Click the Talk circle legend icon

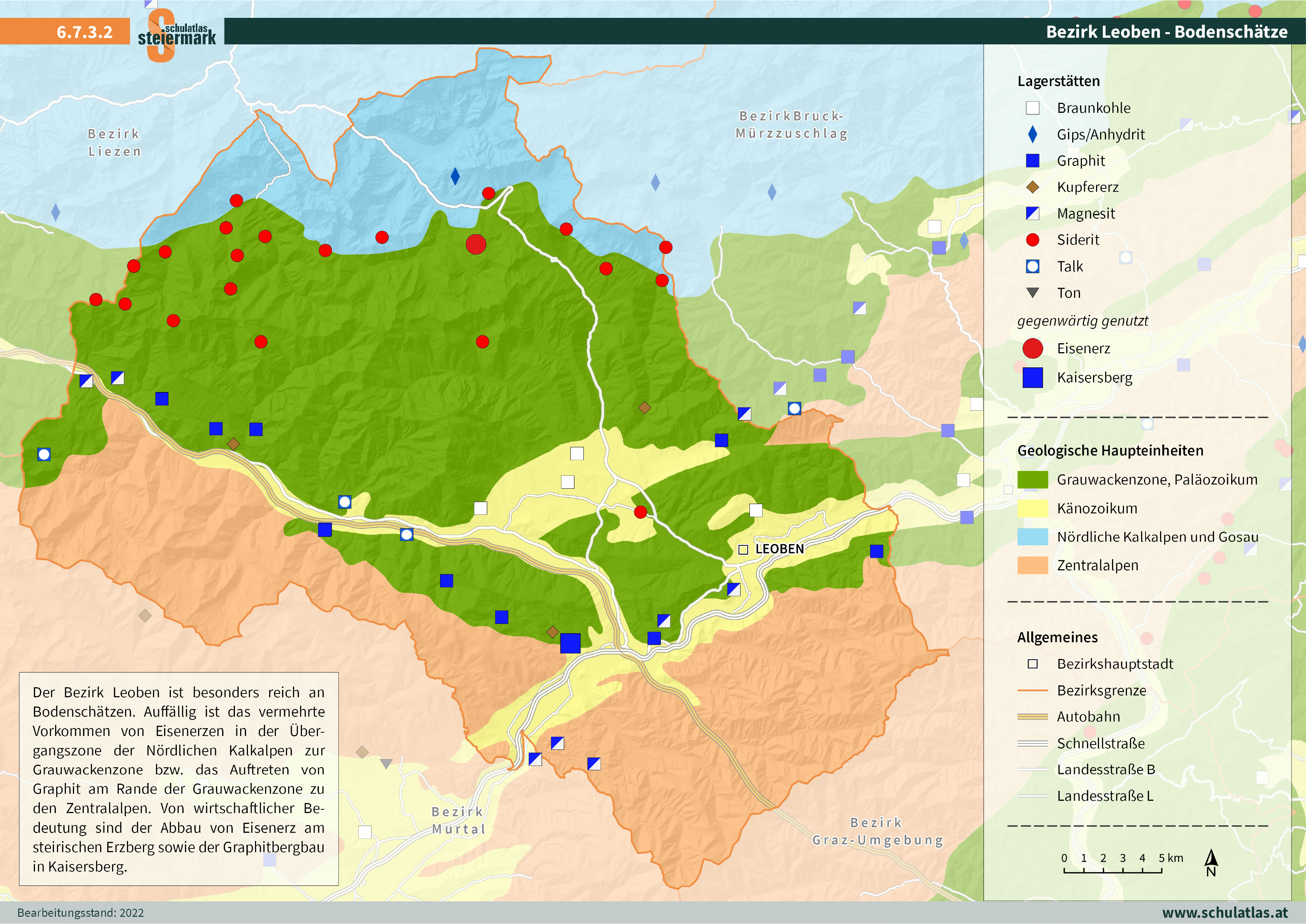pos(1032,266)
